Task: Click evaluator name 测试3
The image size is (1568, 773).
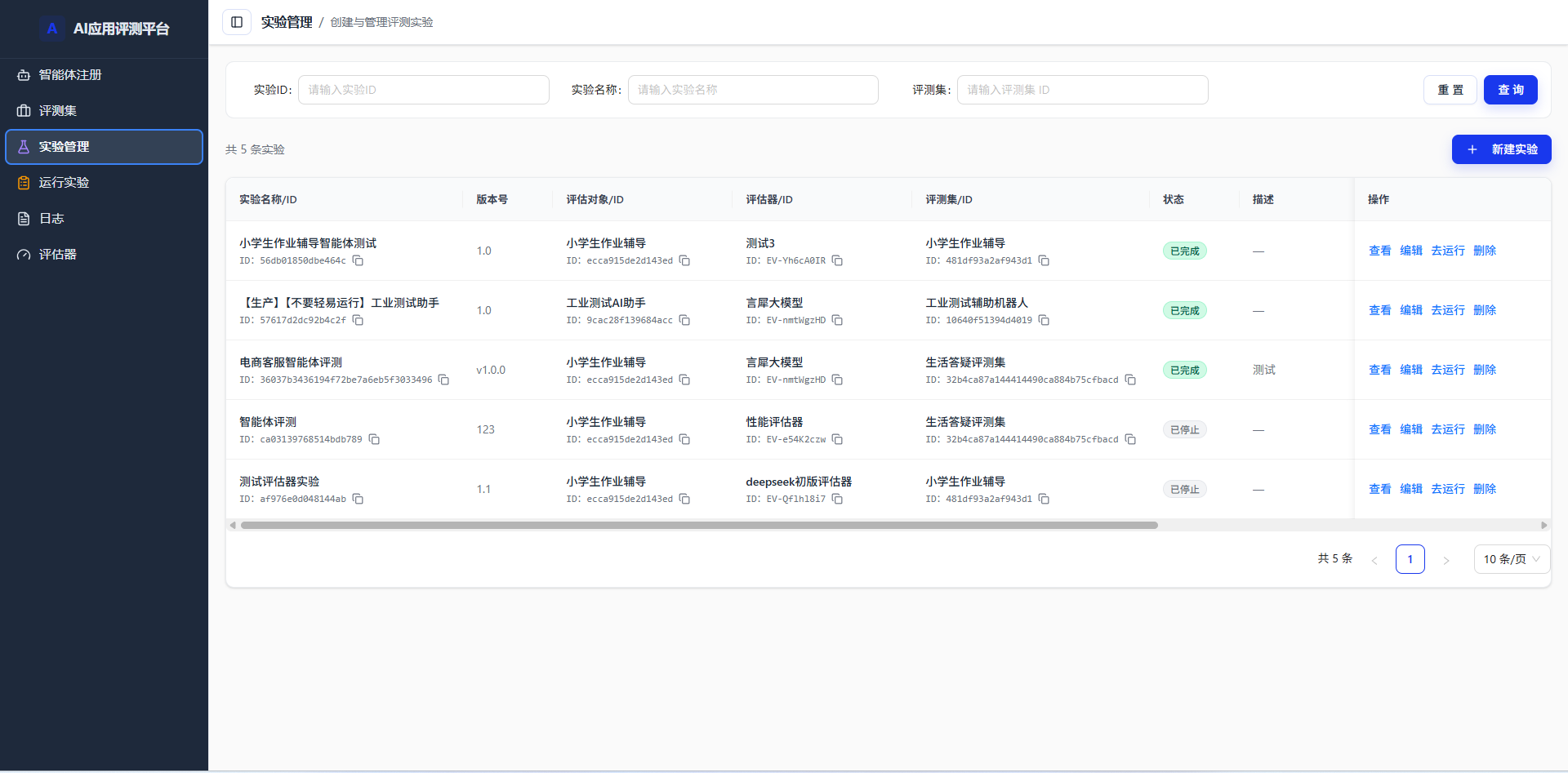Action: click(760, 243)
